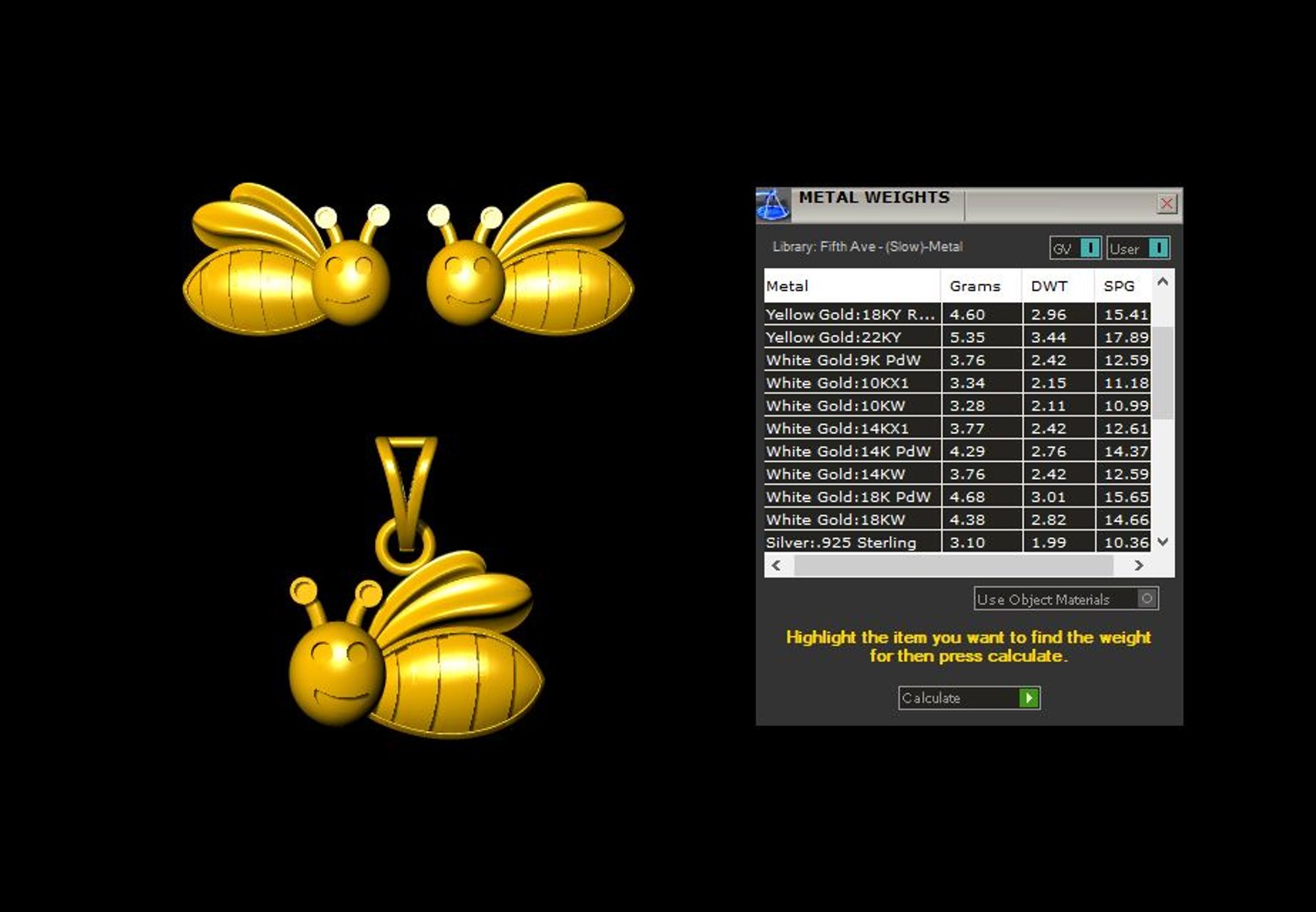Enable Use Object Materials option
This screenshot has width=1316, height=912.
click(x=1066, y=599)
